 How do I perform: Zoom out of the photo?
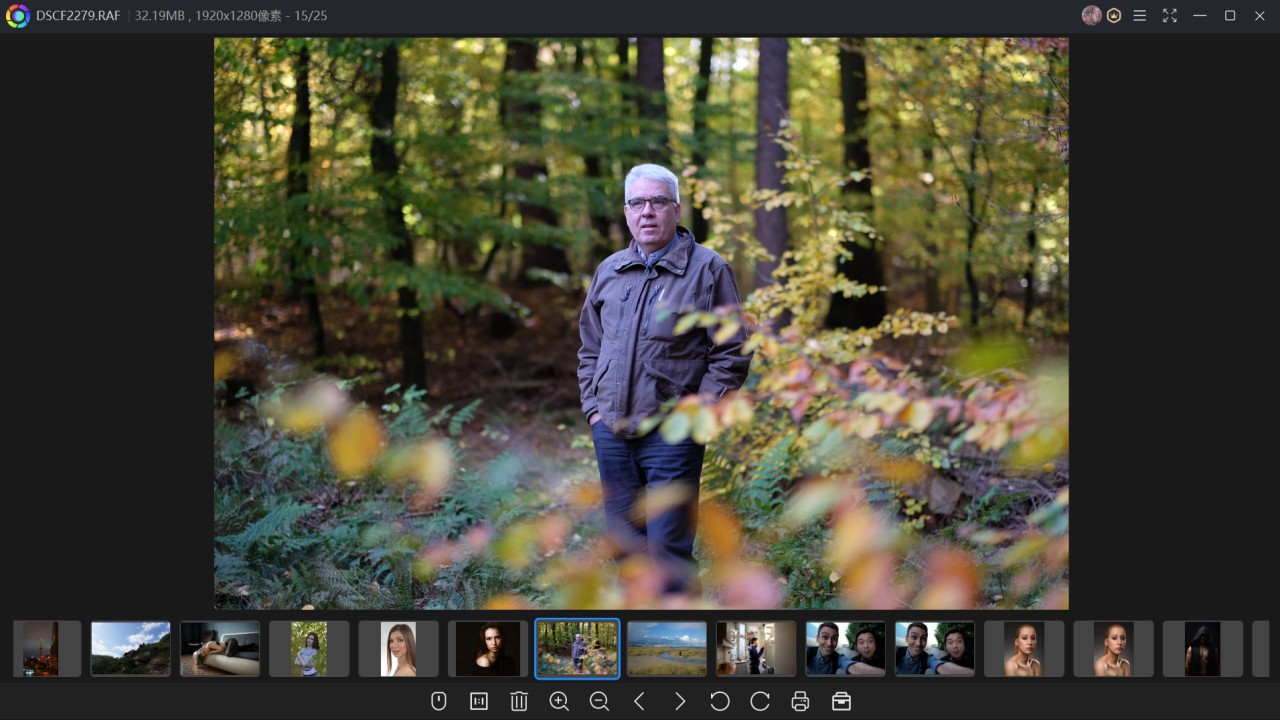599,701
